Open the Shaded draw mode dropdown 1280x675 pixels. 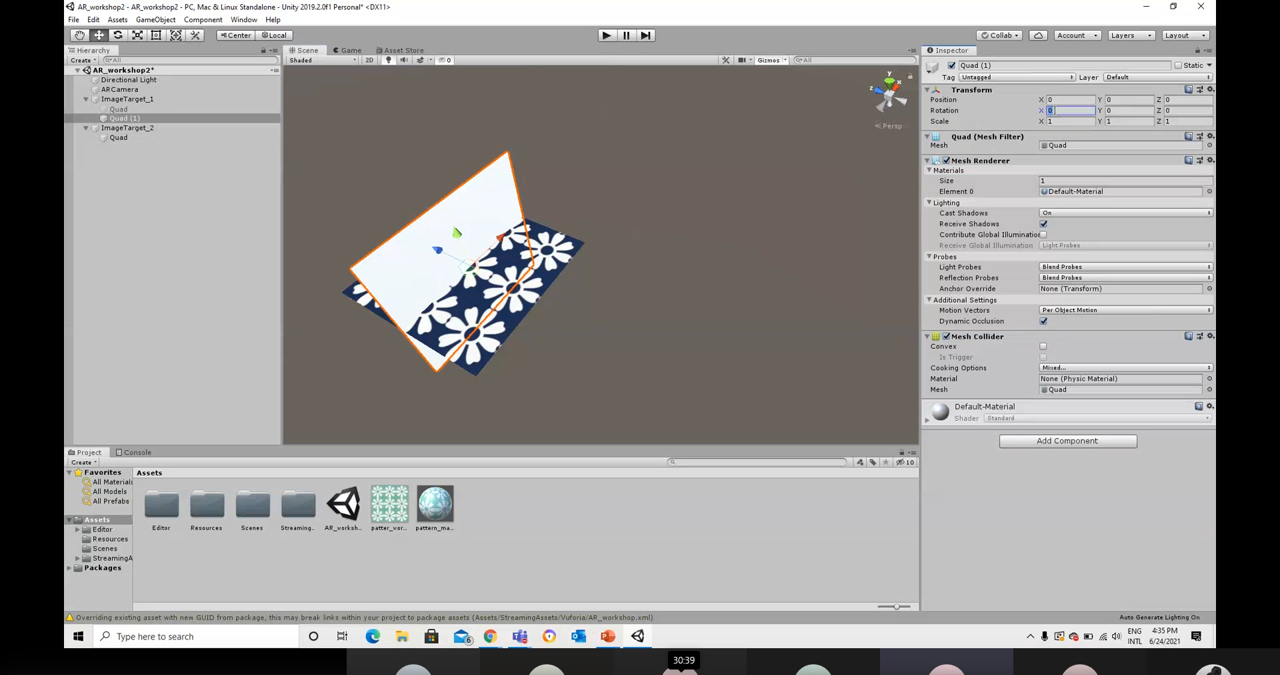pos(322,60)
